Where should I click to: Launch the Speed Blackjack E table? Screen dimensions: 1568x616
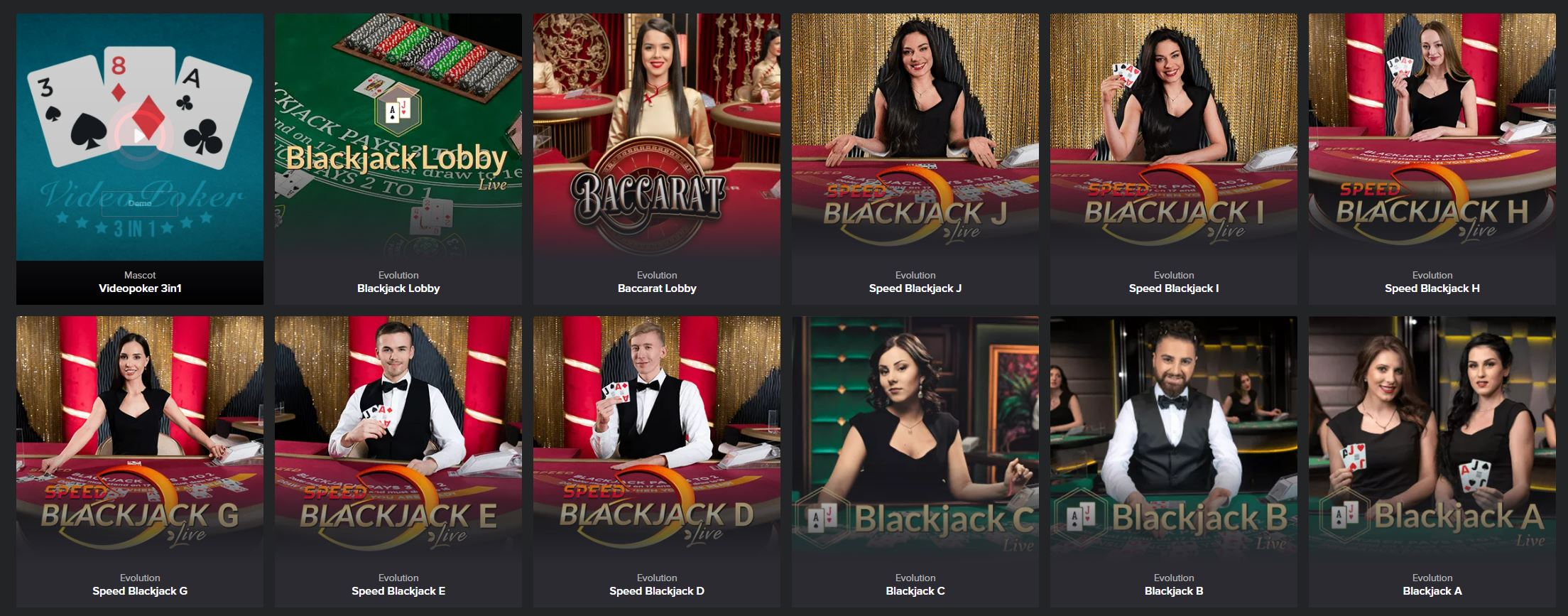(398, 438)
